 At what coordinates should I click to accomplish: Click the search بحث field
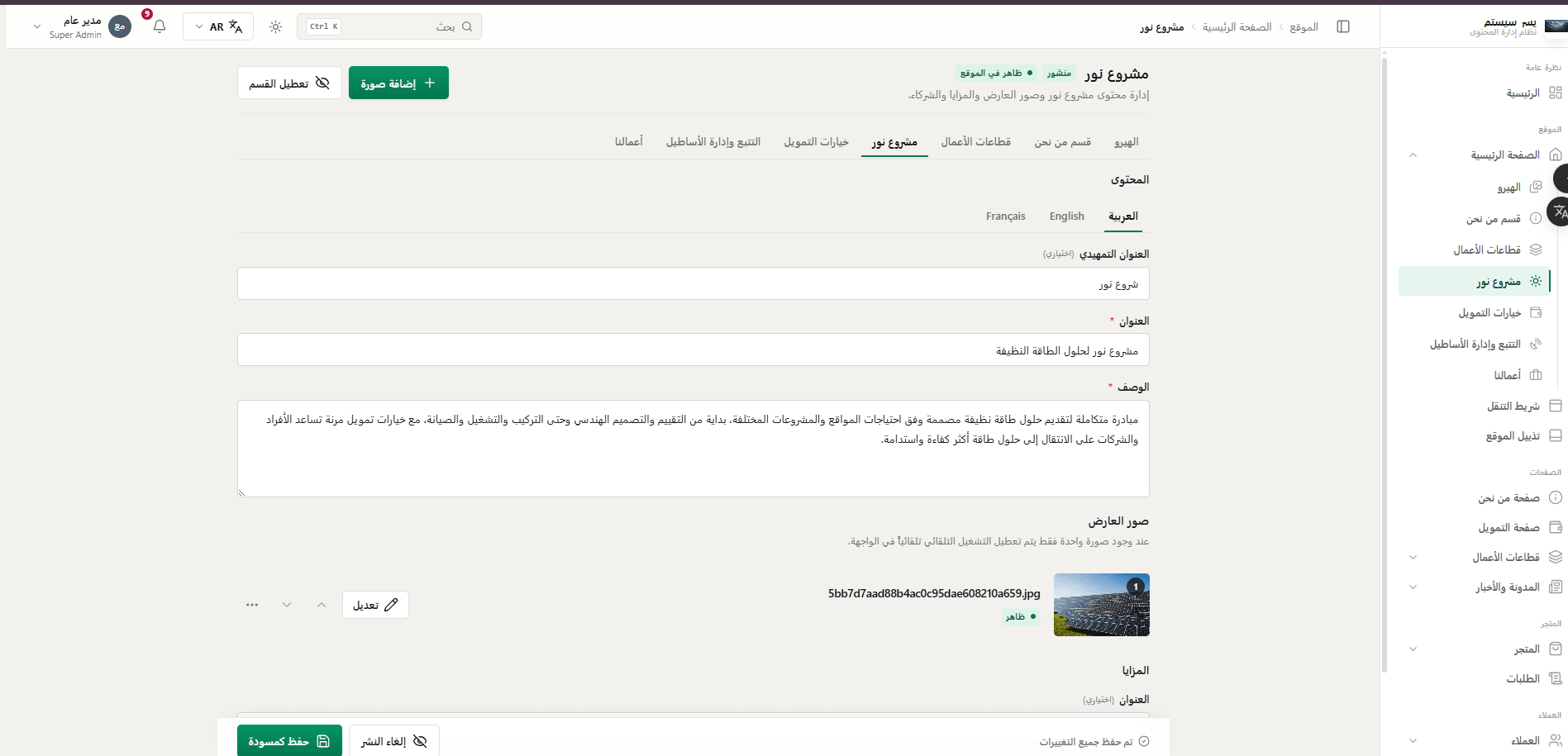click(388, 26)
